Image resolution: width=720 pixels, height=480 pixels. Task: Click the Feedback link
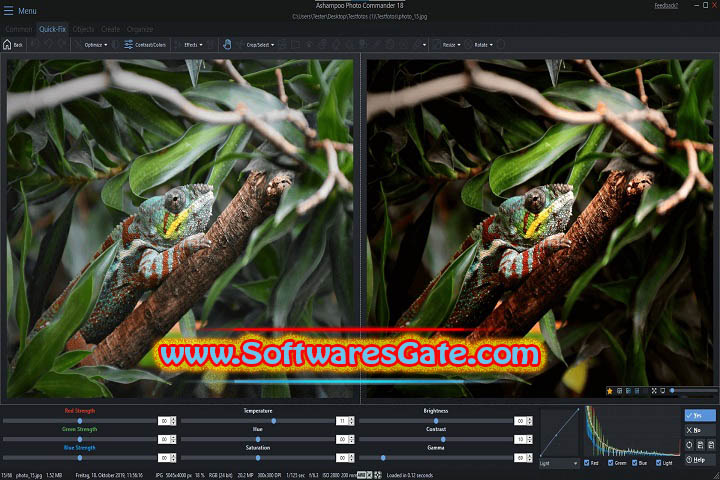point(666,6)
